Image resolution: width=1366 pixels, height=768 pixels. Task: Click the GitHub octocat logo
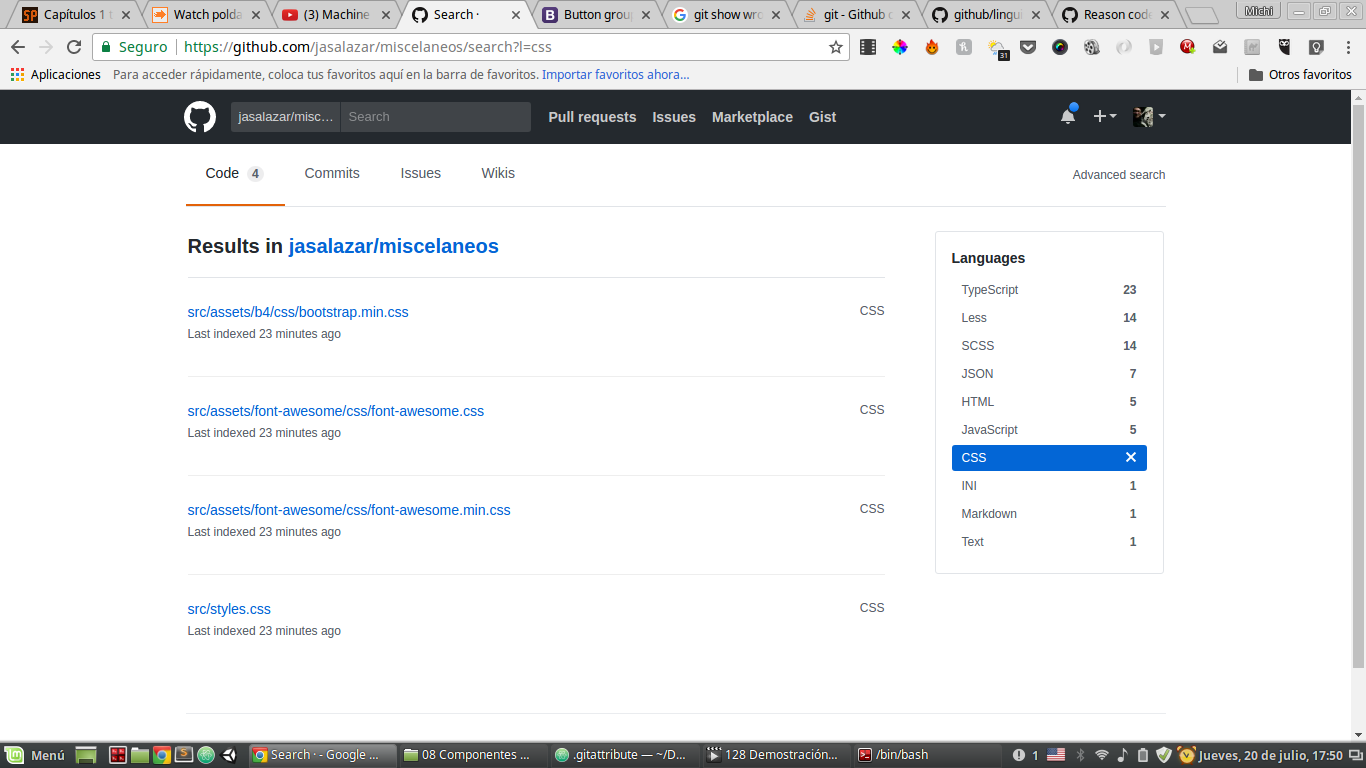[x=200, y=117]
